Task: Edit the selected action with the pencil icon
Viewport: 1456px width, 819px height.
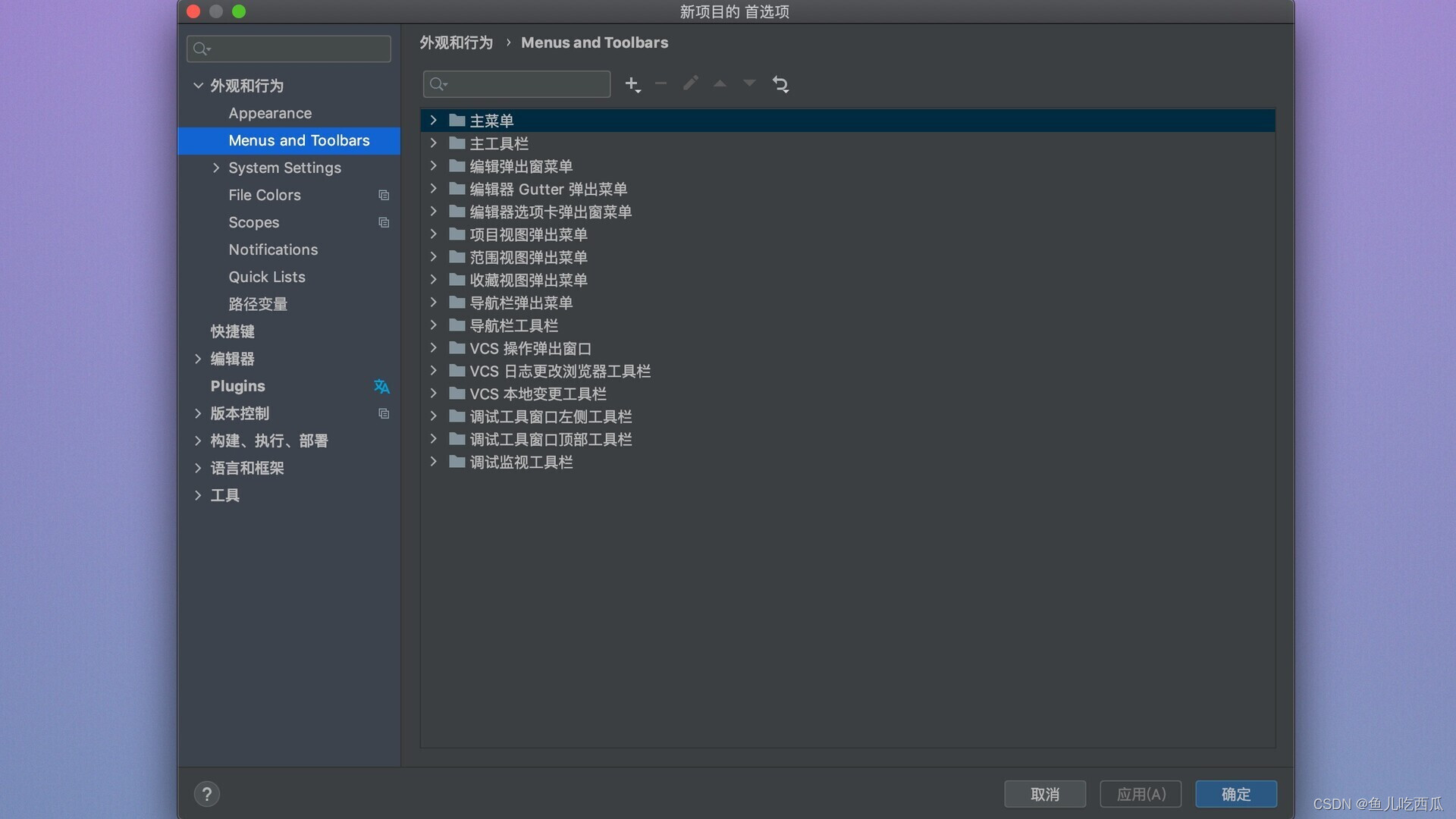Action: [690, 83]
